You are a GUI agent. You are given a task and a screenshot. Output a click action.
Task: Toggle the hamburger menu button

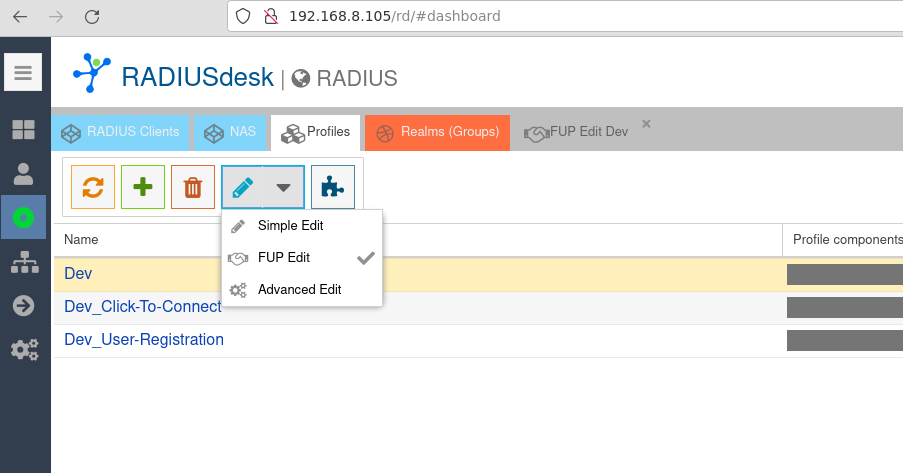[x=23, y=73]
